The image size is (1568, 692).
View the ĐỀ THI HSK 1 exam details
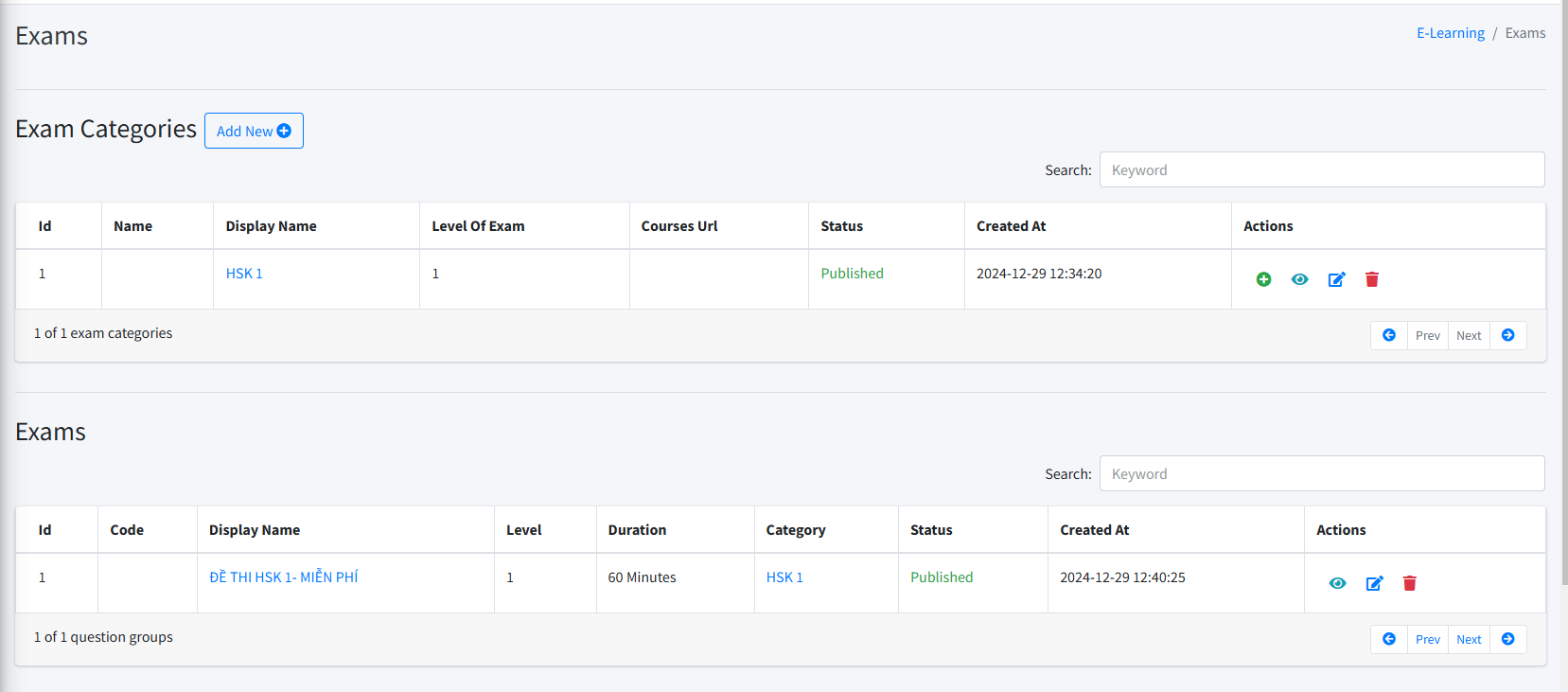point(1337,583)
